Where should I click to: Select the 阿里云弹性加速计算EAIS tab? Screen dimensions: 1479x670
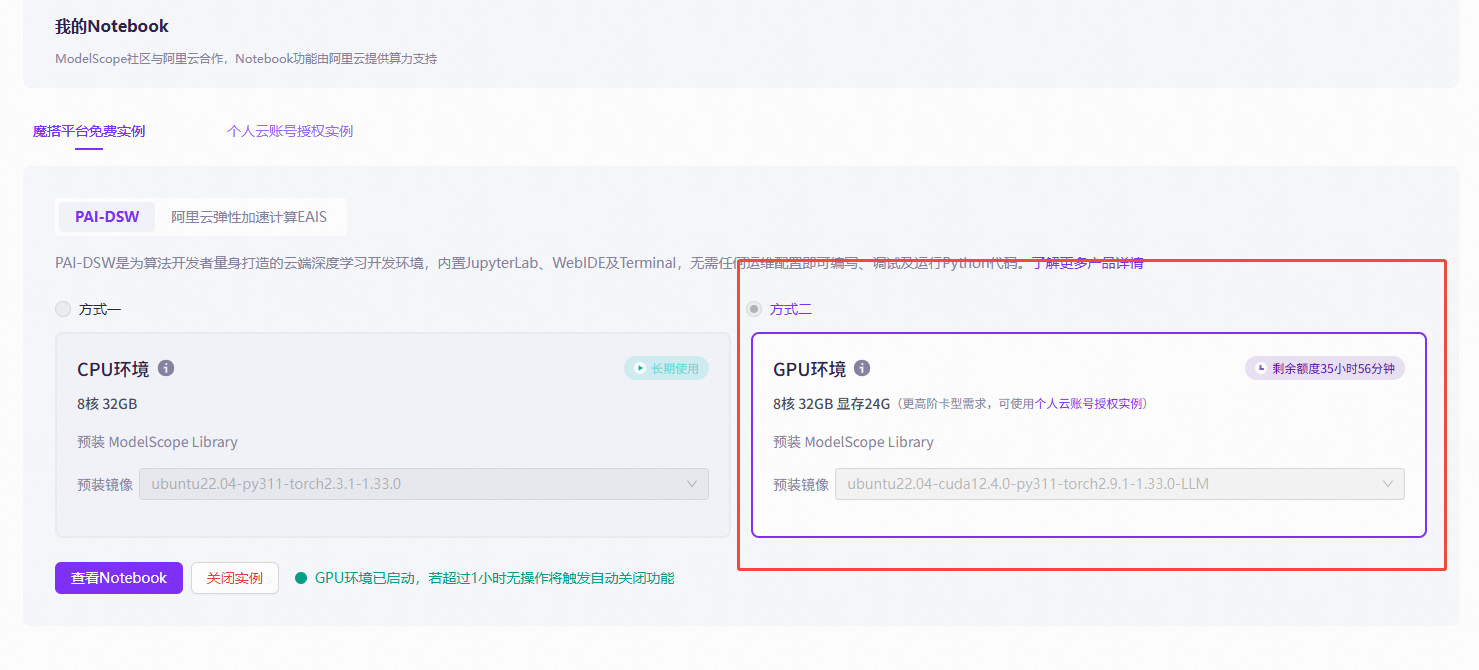pos(249,216)
